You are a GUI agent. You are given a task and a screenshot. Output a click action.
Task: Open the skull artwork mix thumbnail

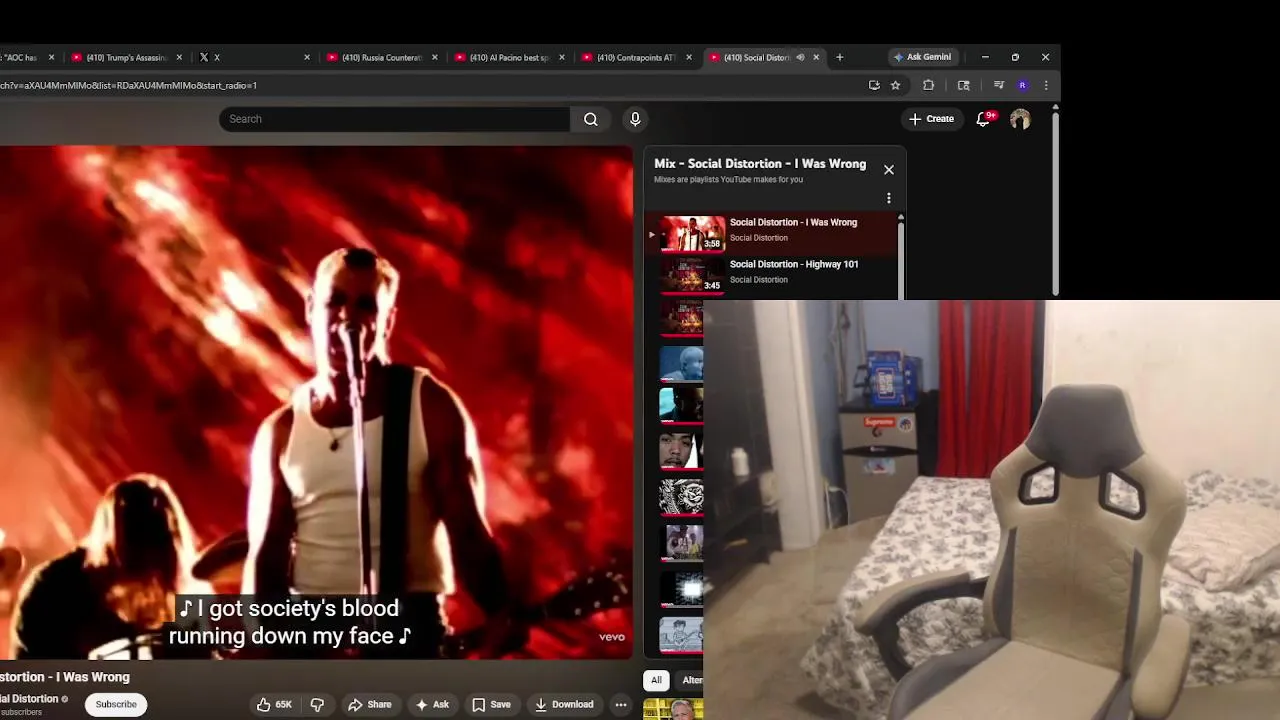681,498
